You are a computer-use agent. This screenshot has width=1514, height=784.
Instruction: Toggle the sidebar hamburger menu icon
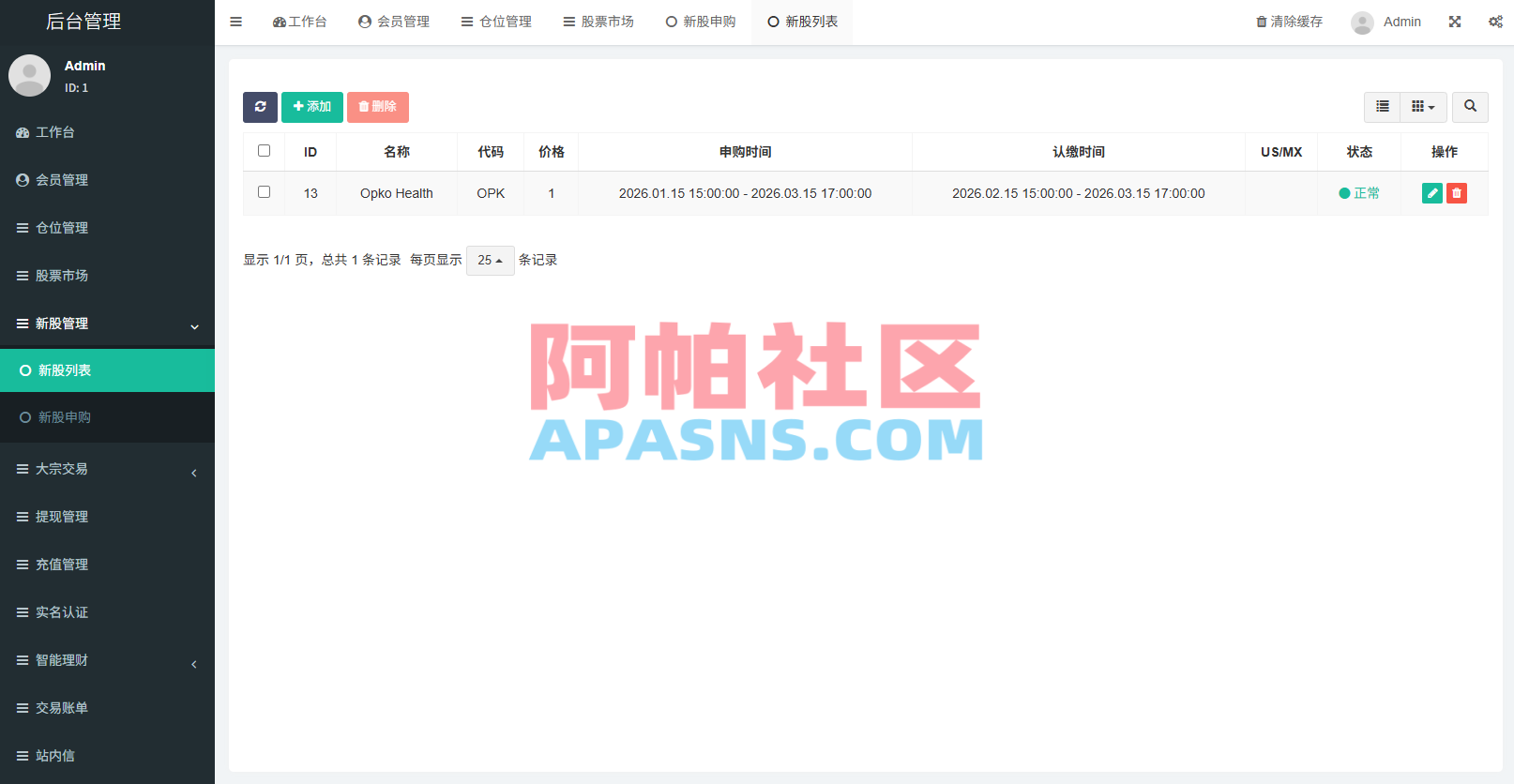235,22
